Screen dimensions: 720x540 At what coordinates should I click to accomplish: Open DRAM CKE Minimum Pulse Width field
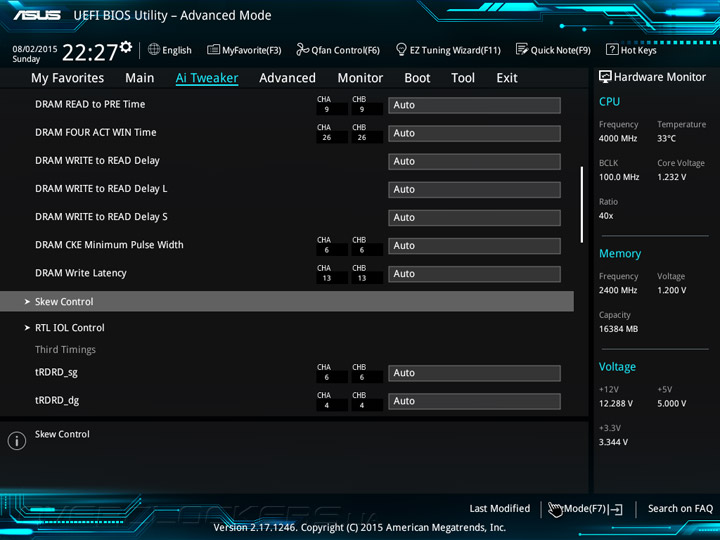tap(474, 246)
